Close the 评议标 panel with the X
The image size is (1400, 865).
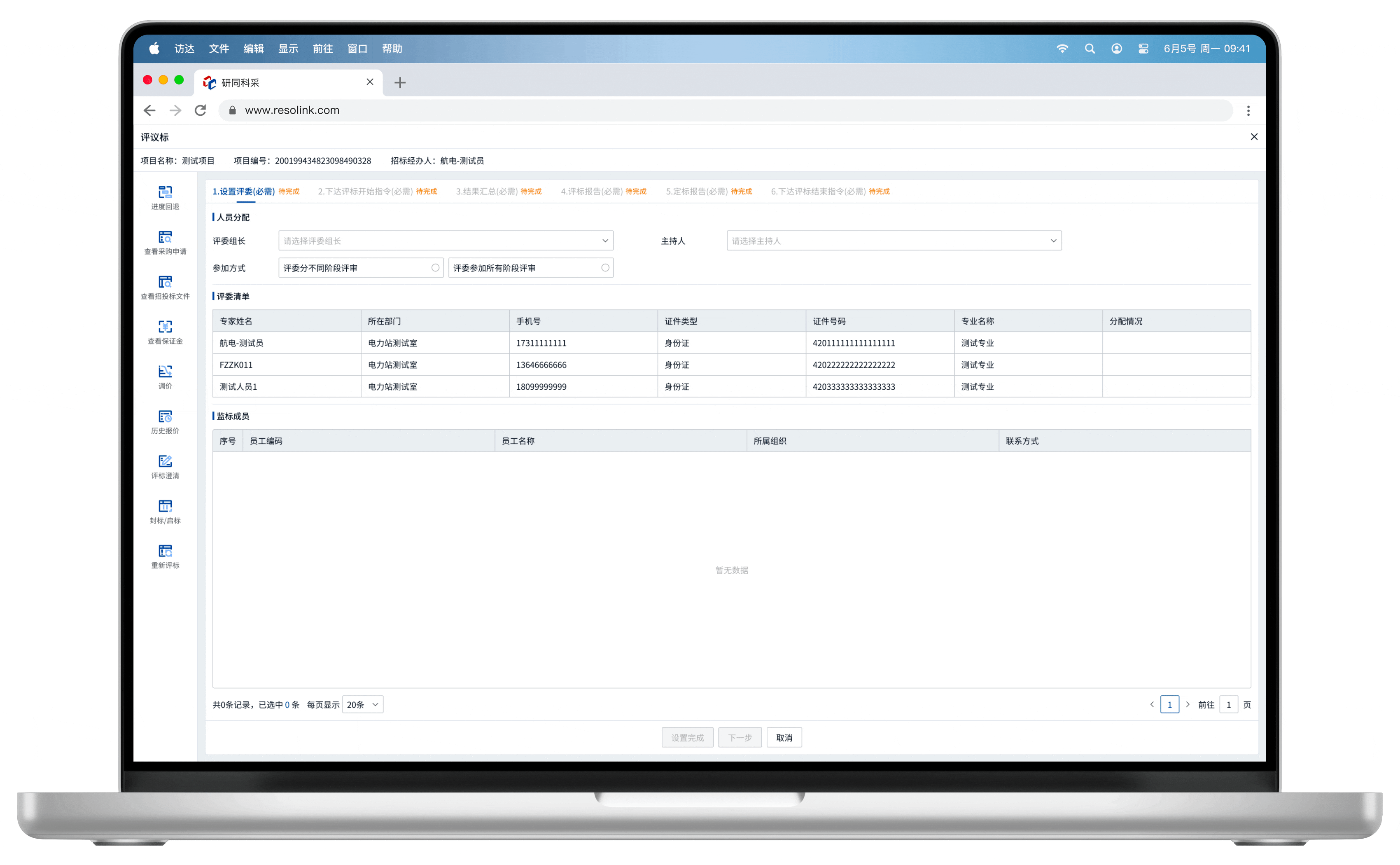tap(1253, 137)
